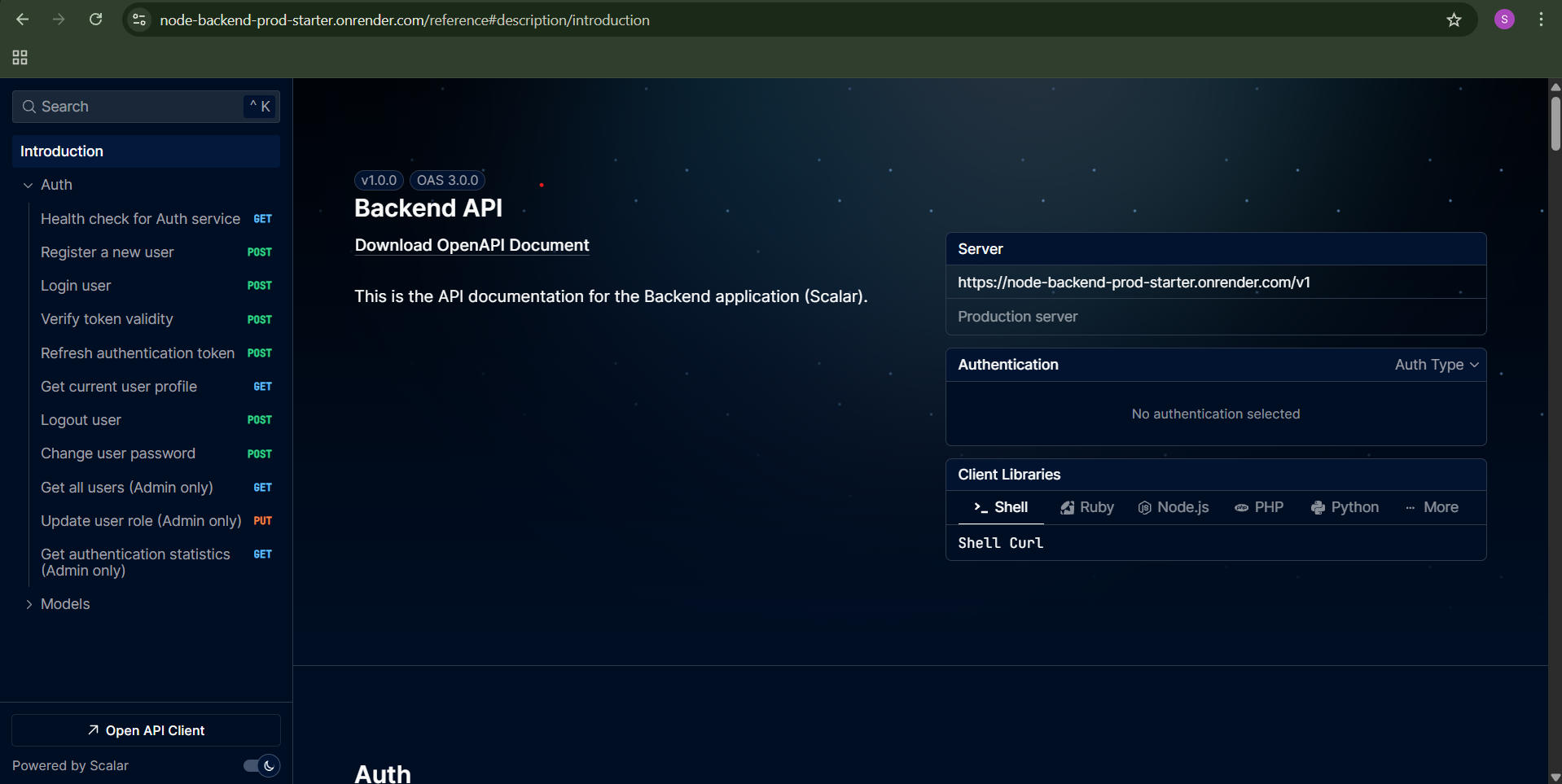1562x784 pixels.
Task: Click the scrollbar down arrow
Action: tap(1555, 777)
